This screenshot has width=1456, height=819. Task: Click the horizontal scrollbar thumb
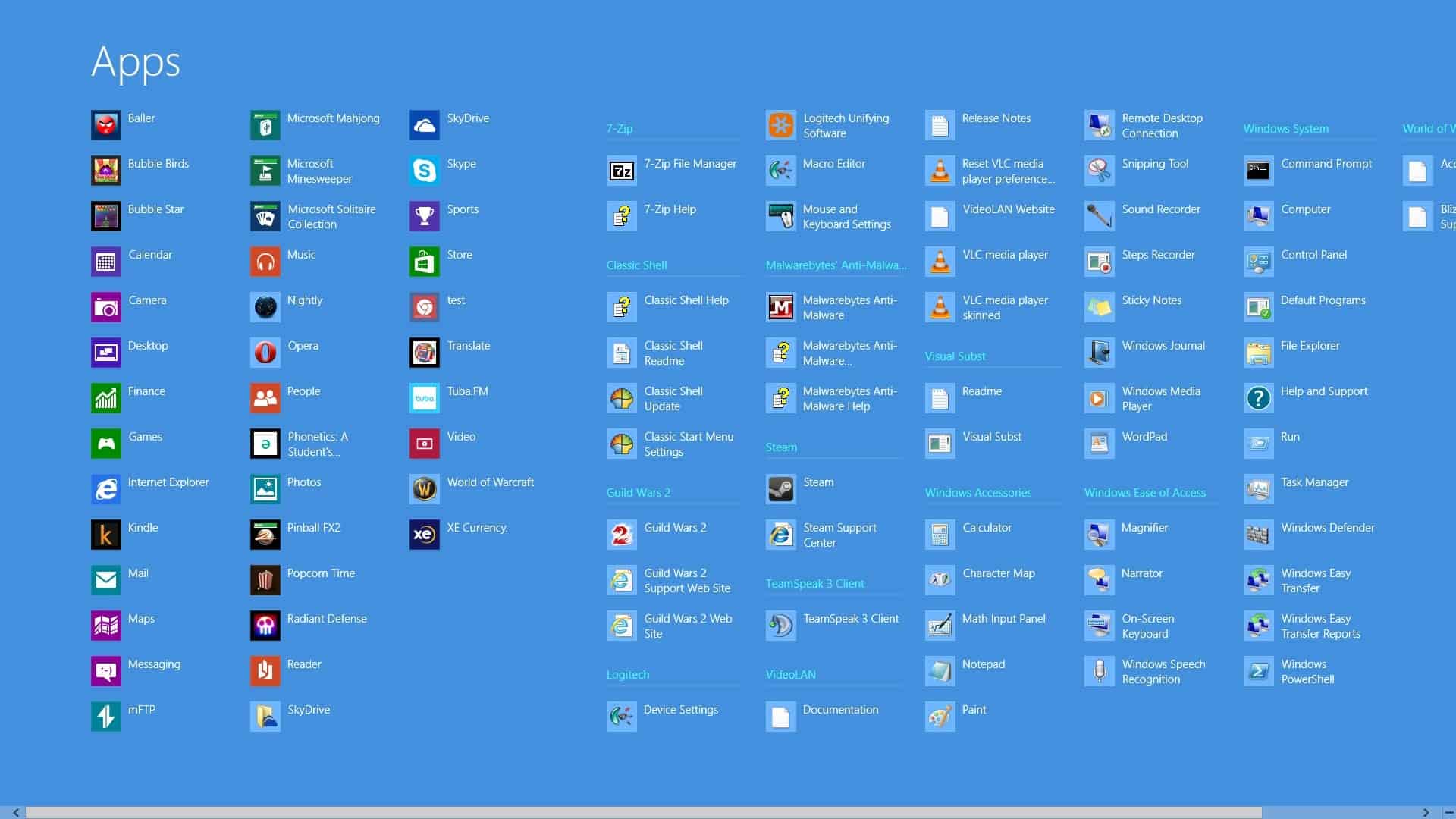[644, 812]
